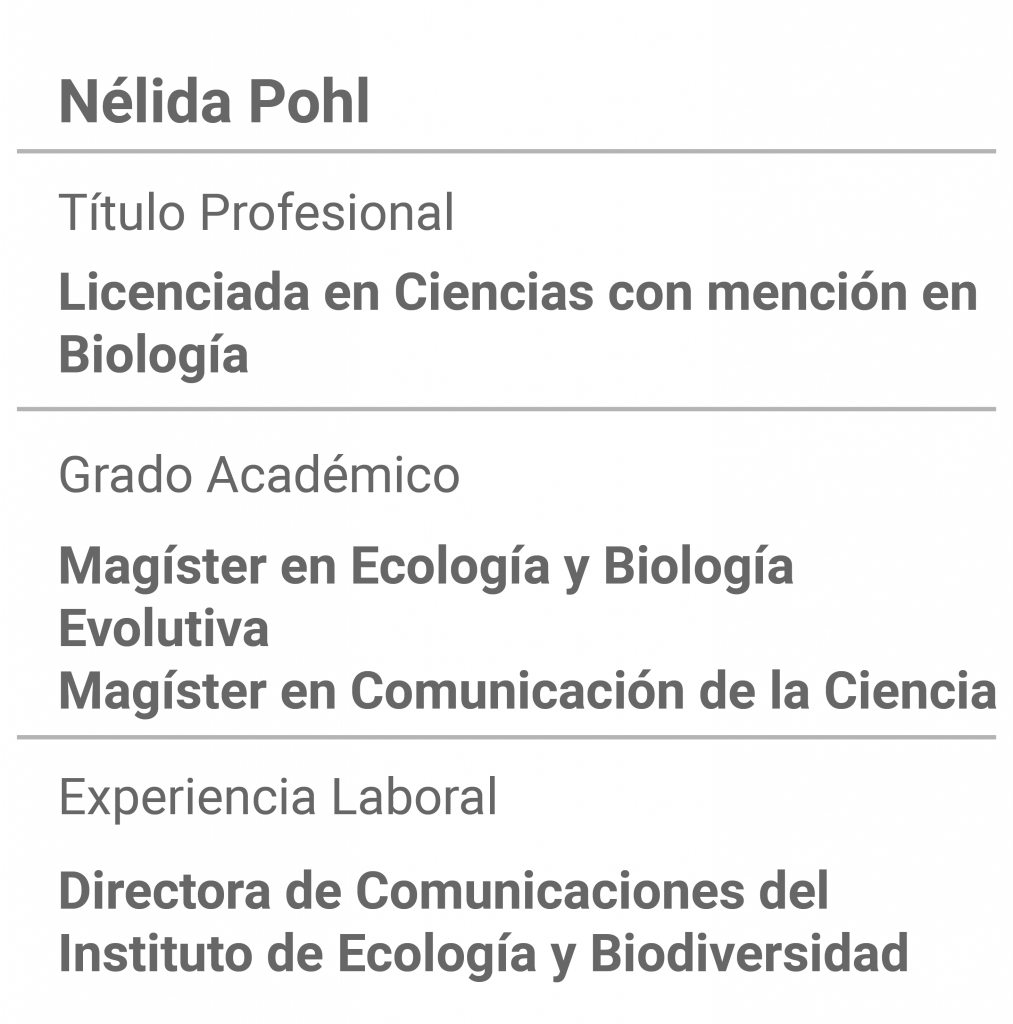
Task: Click the word Pohl in the title
Action: (310, 101)
